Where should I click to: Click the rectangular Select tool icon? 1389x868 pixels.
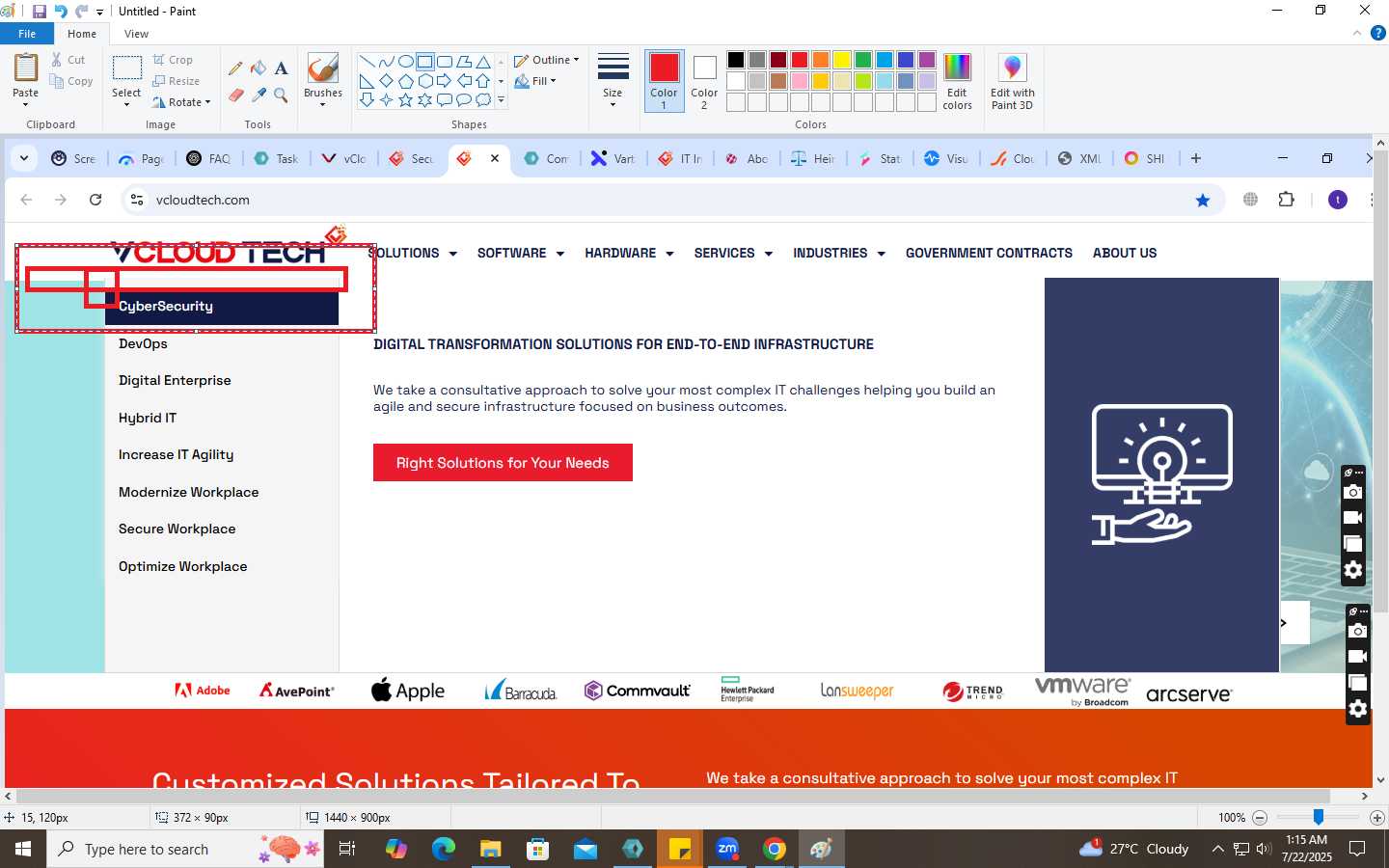tap(126, 68)
